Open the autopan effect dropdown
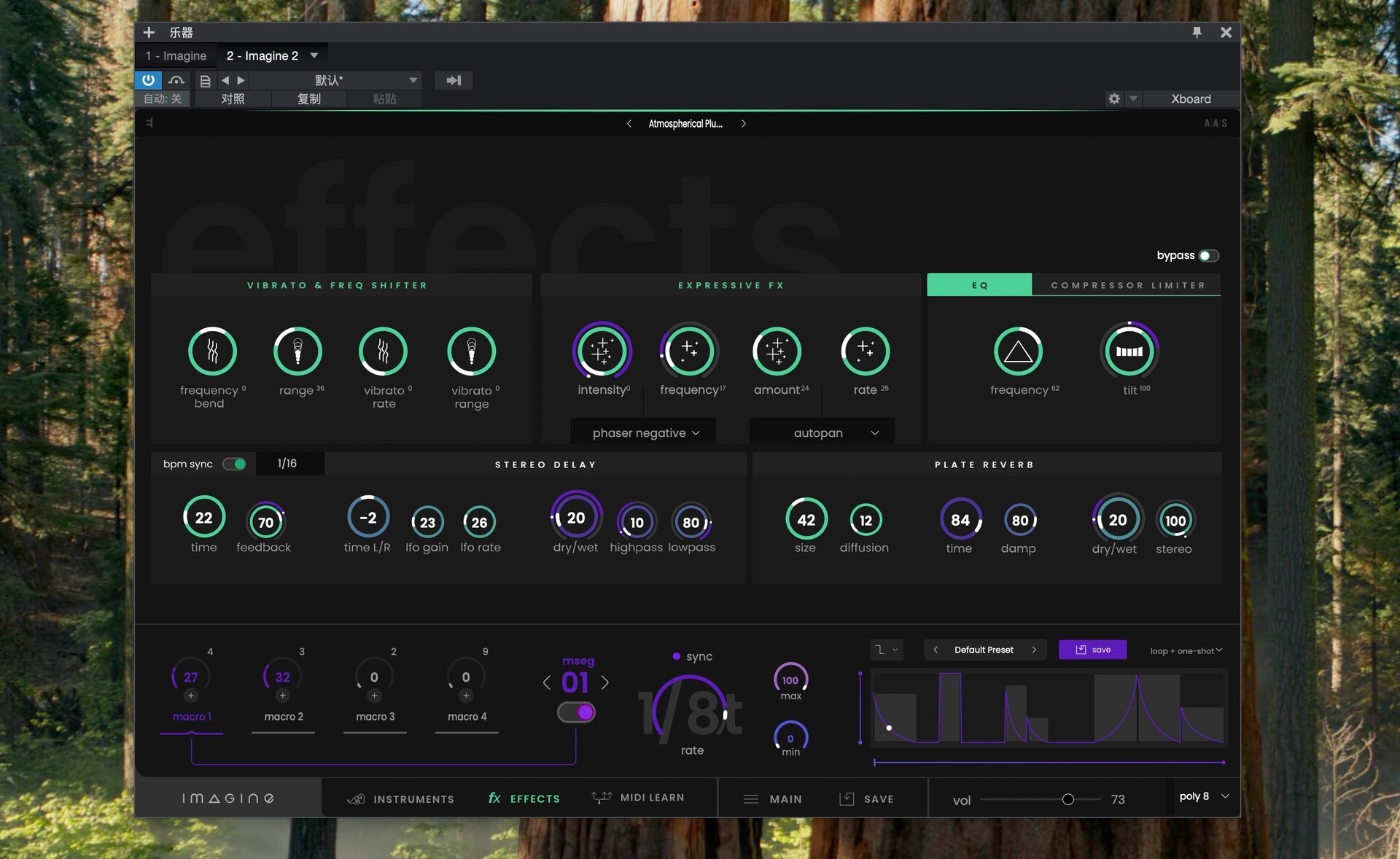This screenshot has width=1400, height=859. [x=820, y=432]
